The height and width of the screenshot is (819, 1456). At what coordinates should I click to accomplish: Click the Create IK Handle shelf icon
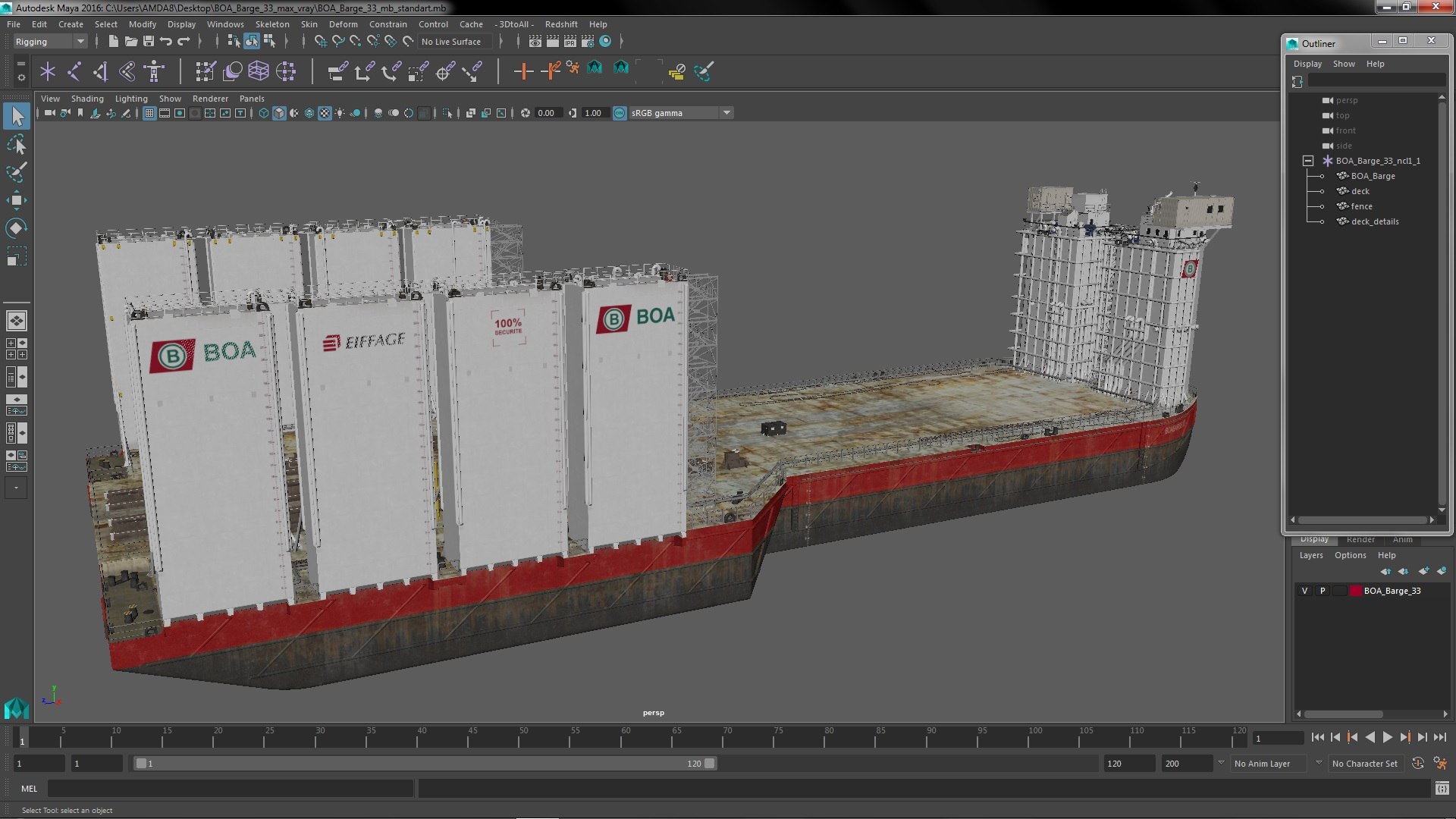click(x=101, y=71)
